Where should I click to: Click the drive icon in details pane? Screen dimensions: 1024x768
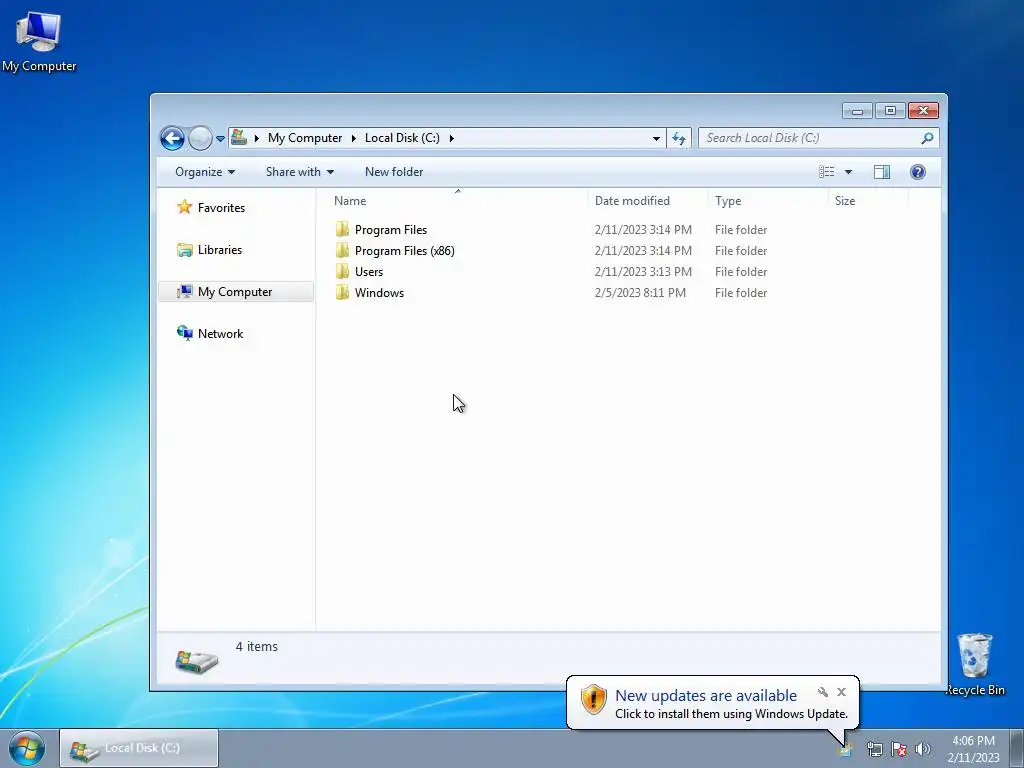pyautogui.click(x=197, y=661)
